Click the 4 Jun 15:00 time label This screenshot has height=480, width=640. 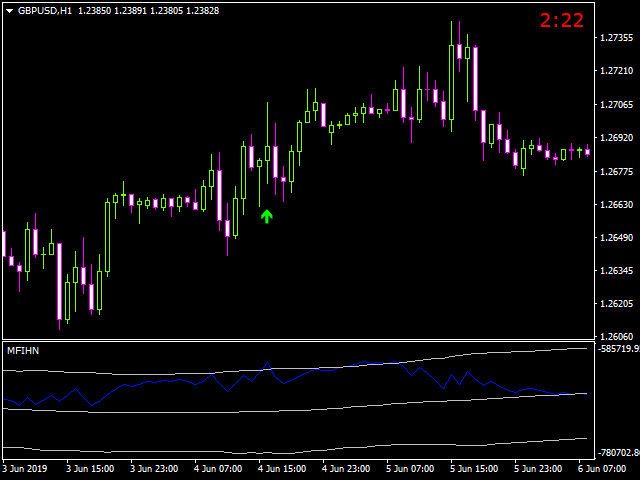point(282,469)
